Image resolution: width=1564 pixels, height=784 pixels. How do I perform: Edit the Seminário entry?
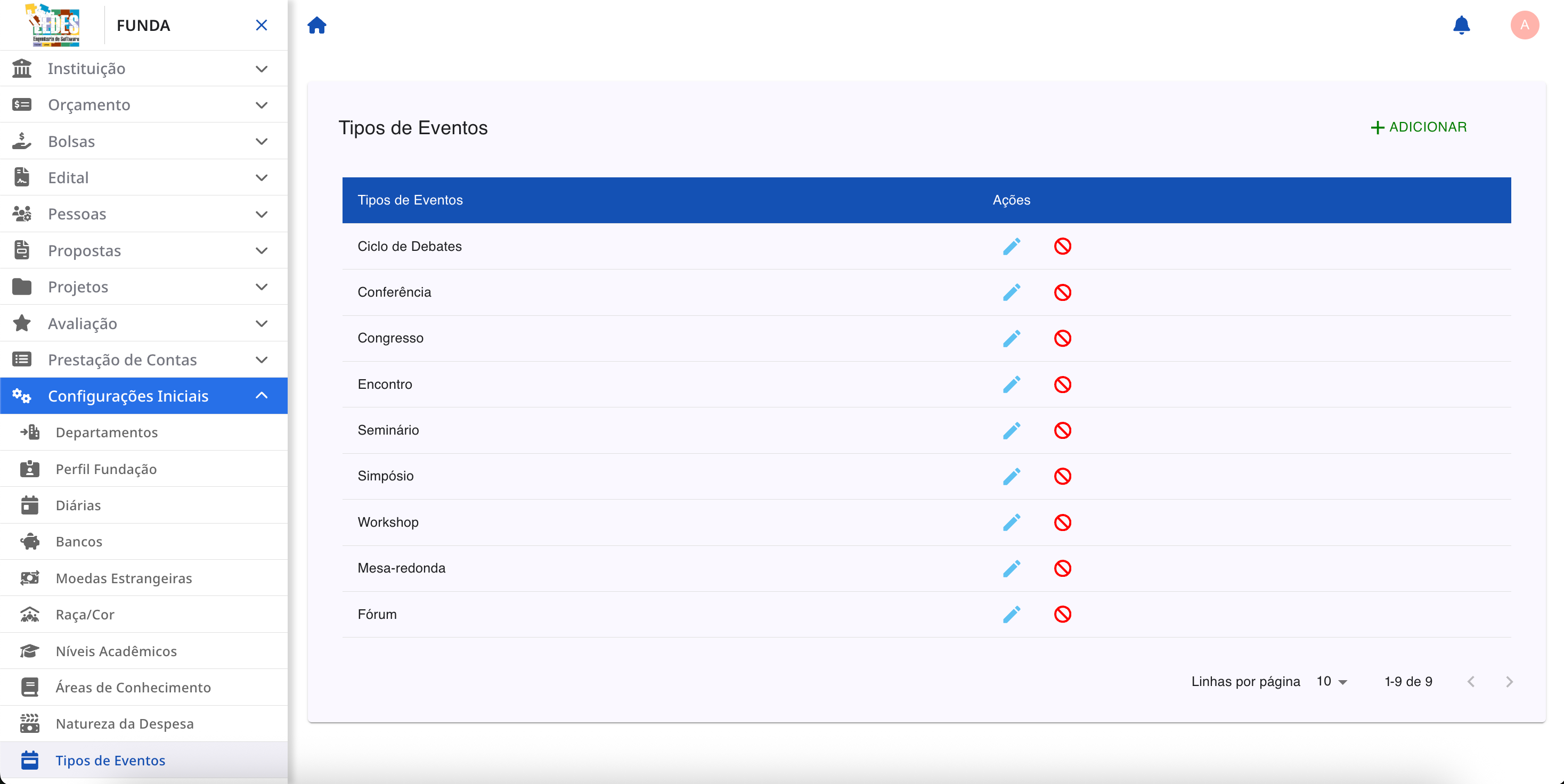1012,430
